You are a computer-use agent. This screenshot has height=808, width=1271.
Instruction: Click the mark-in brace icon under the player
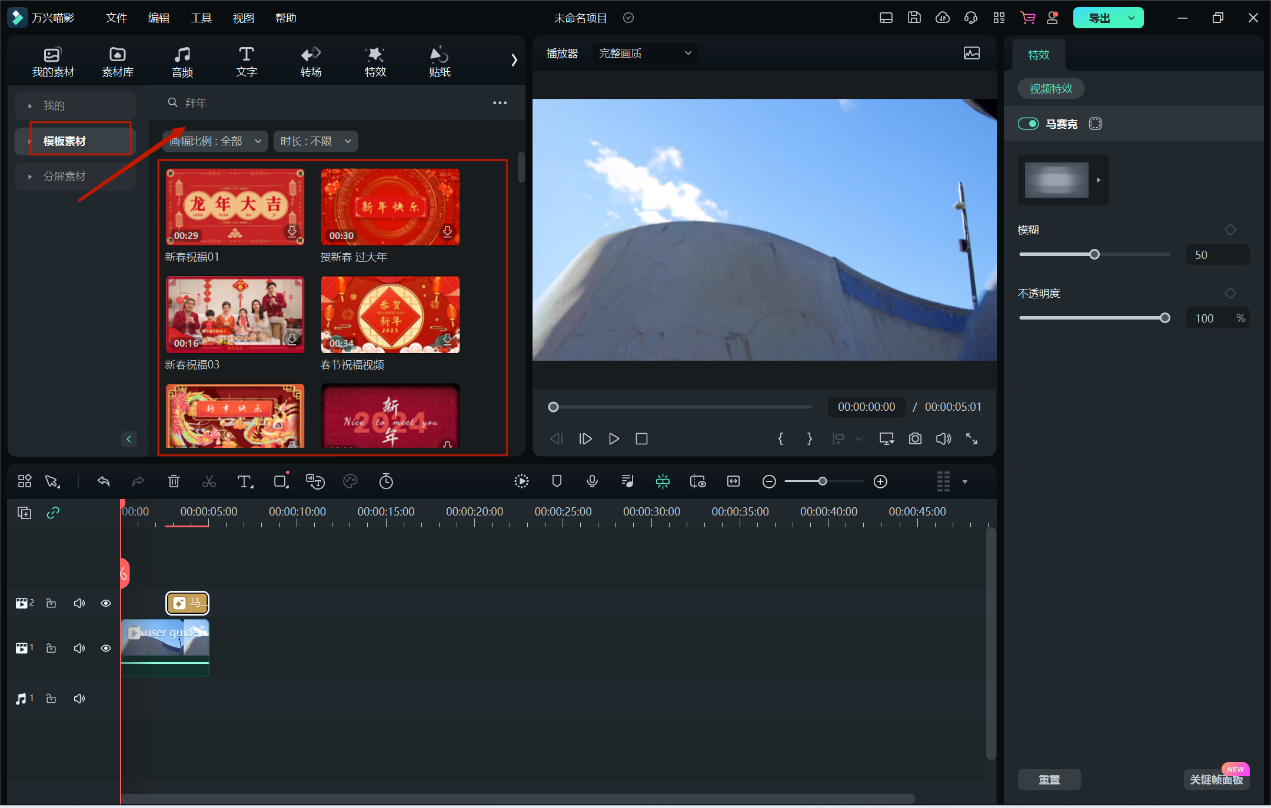(781, 438)
